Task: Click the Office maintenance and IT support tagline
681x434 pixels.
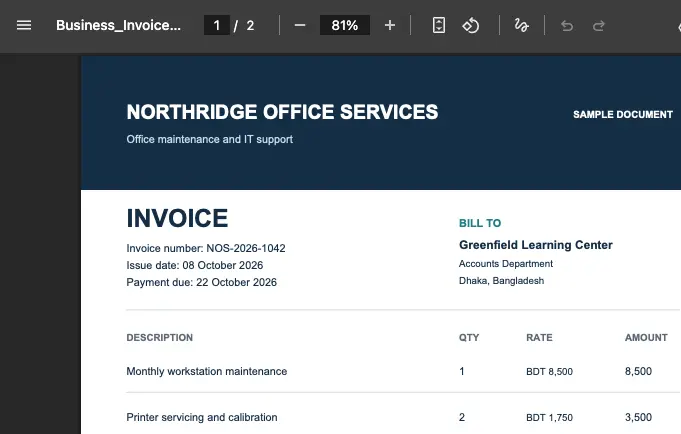Action: 209,139
